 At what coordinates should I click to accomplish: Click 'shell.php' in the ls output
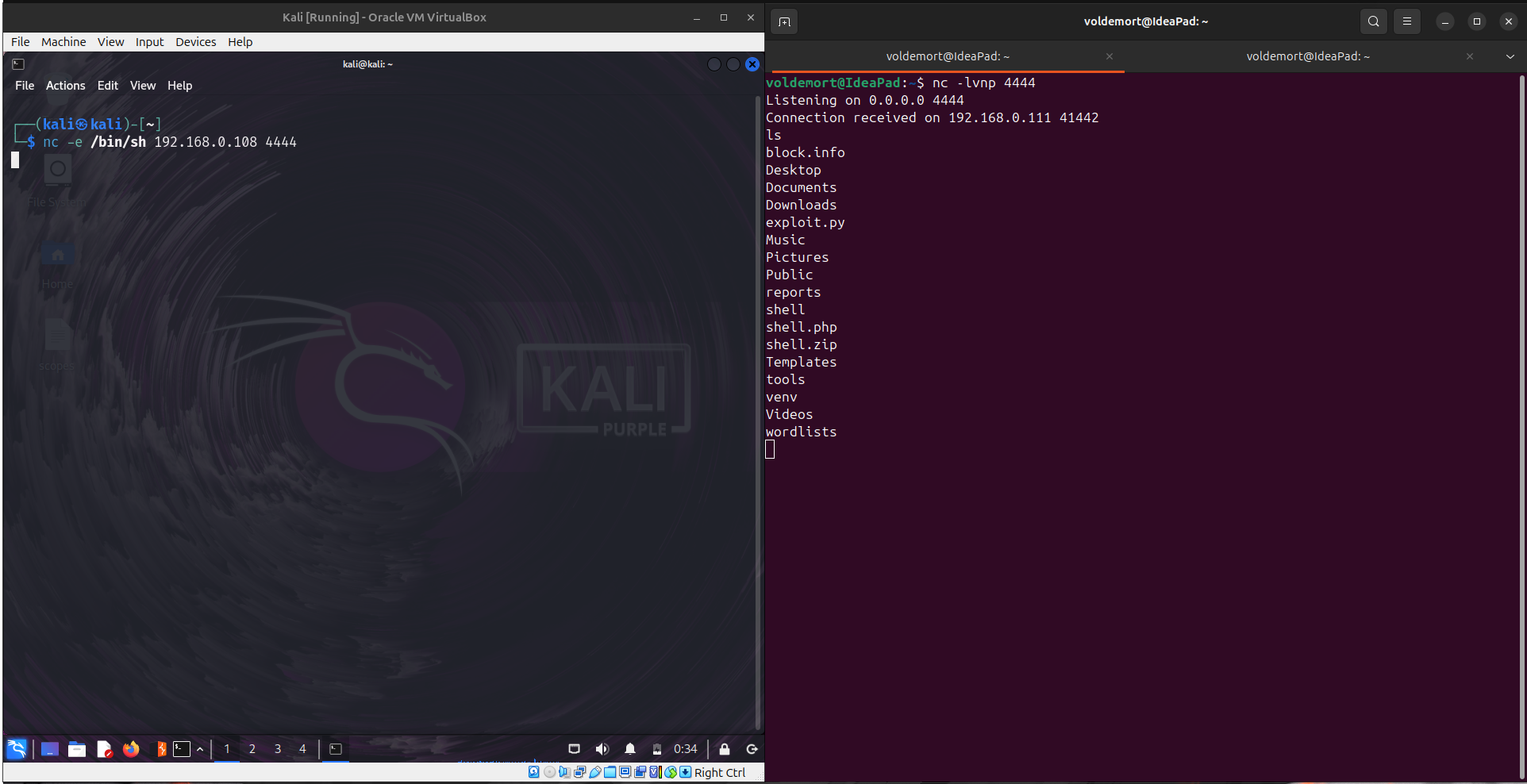801,328
